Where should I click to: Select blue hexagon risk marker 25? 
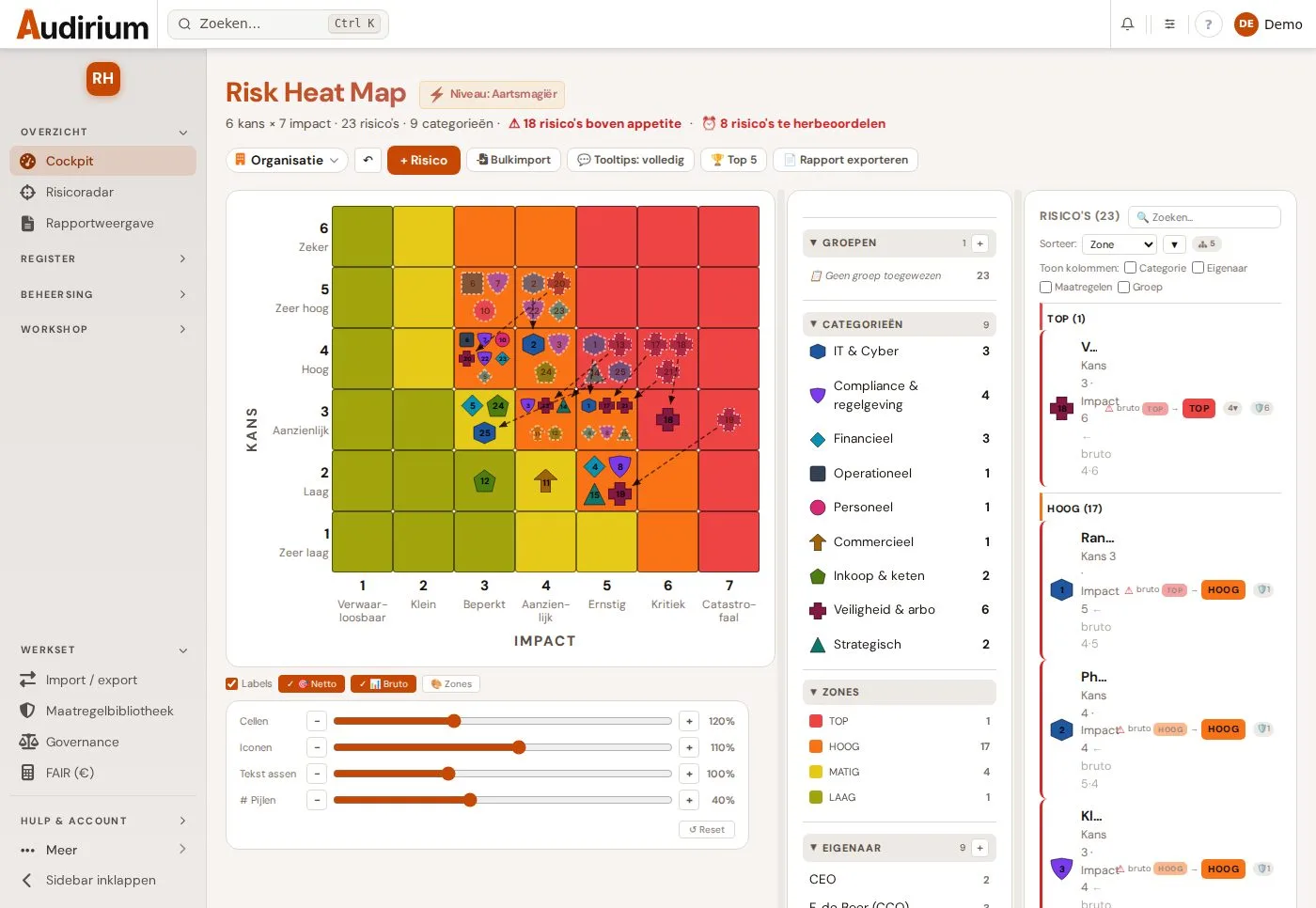click(484, 433)
